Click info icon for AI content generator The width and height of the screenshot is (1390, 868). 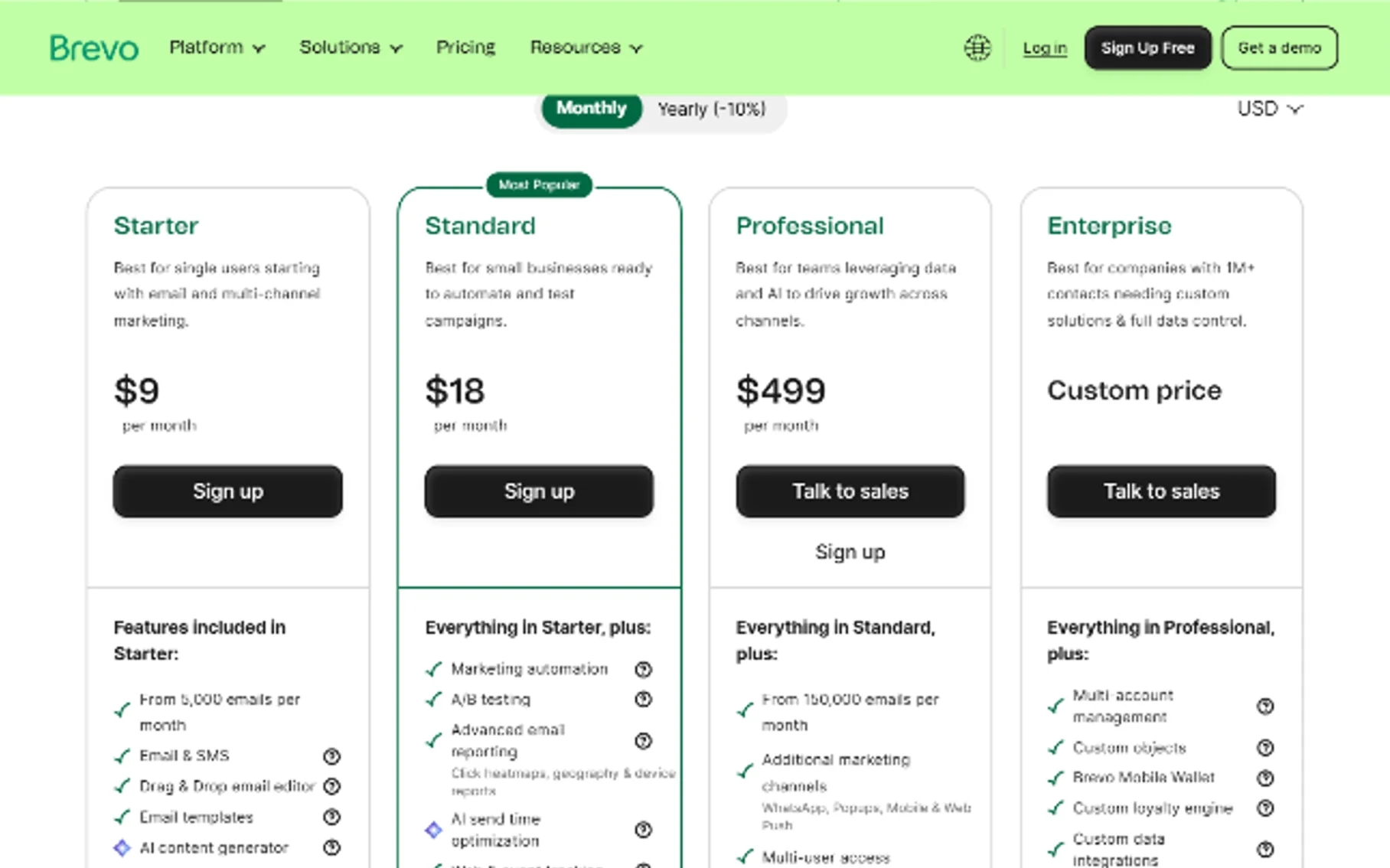(331, 847)
